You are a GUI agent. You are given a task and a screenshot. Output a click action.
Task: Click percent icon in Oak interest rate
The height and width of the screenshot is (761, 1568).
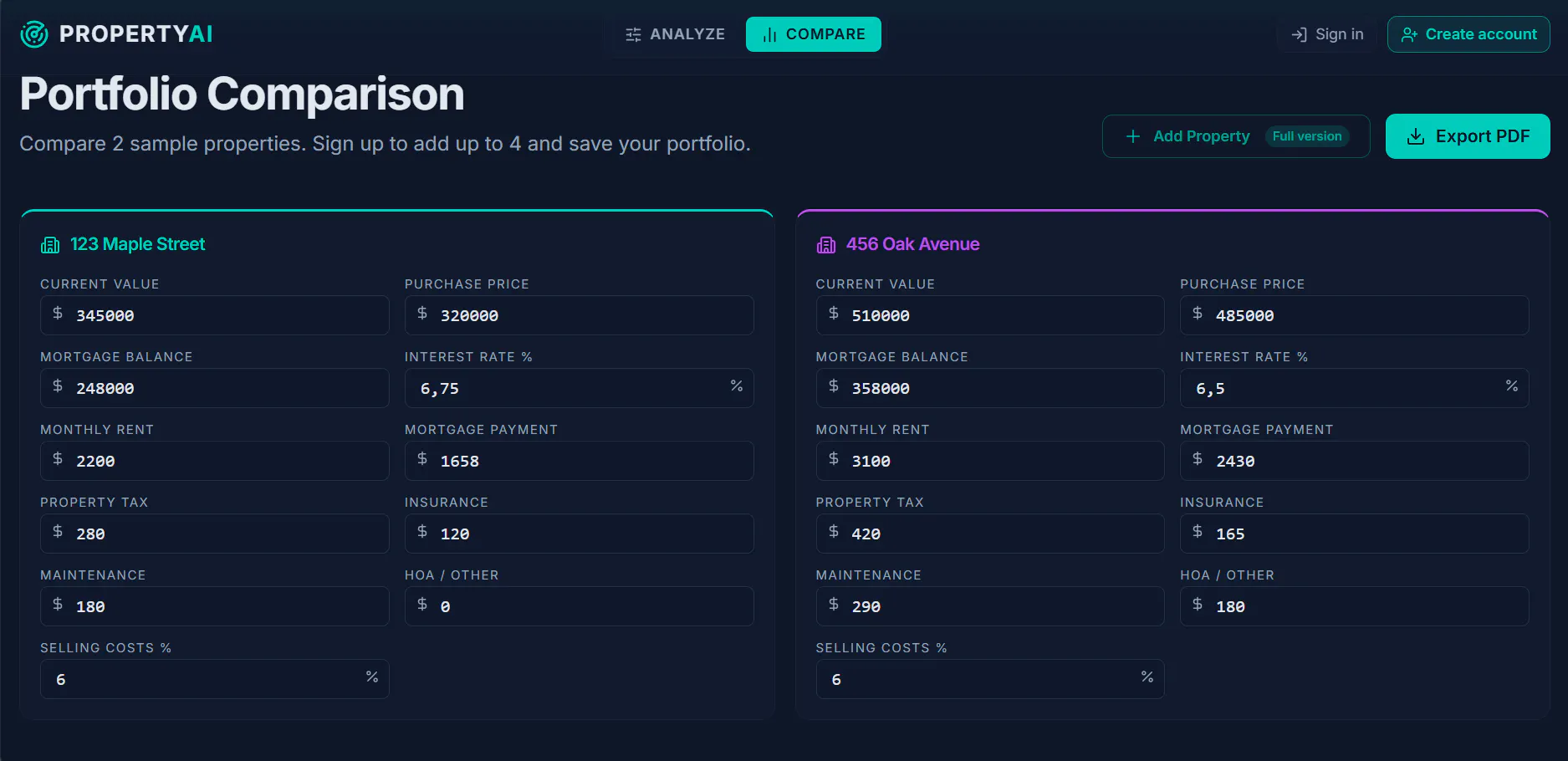pyautogui.click(x=1512, y=386)
